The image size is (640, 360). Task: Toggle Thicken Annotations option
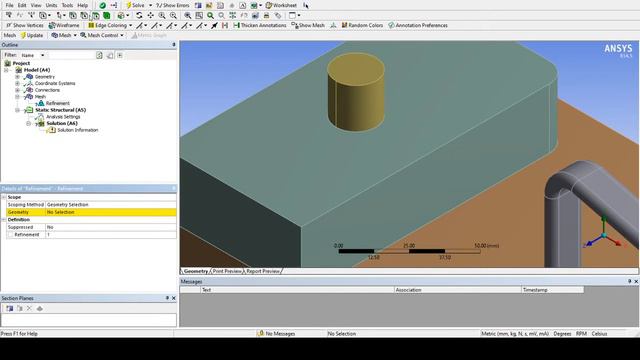[x=260, y=25]
